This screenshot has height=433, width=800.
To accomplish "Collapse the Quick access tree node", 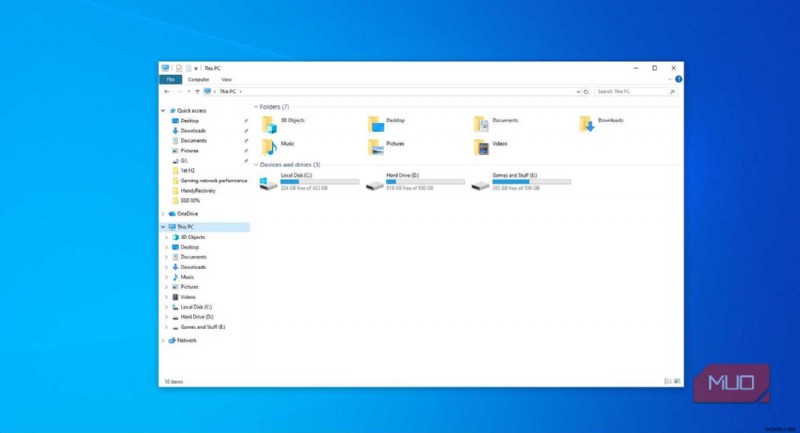I will (x=163, y=111).
